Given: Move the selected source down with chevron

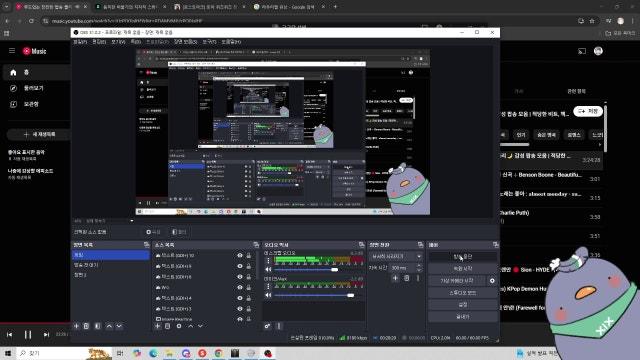Looking at the screenshot, I should (200, 326).
